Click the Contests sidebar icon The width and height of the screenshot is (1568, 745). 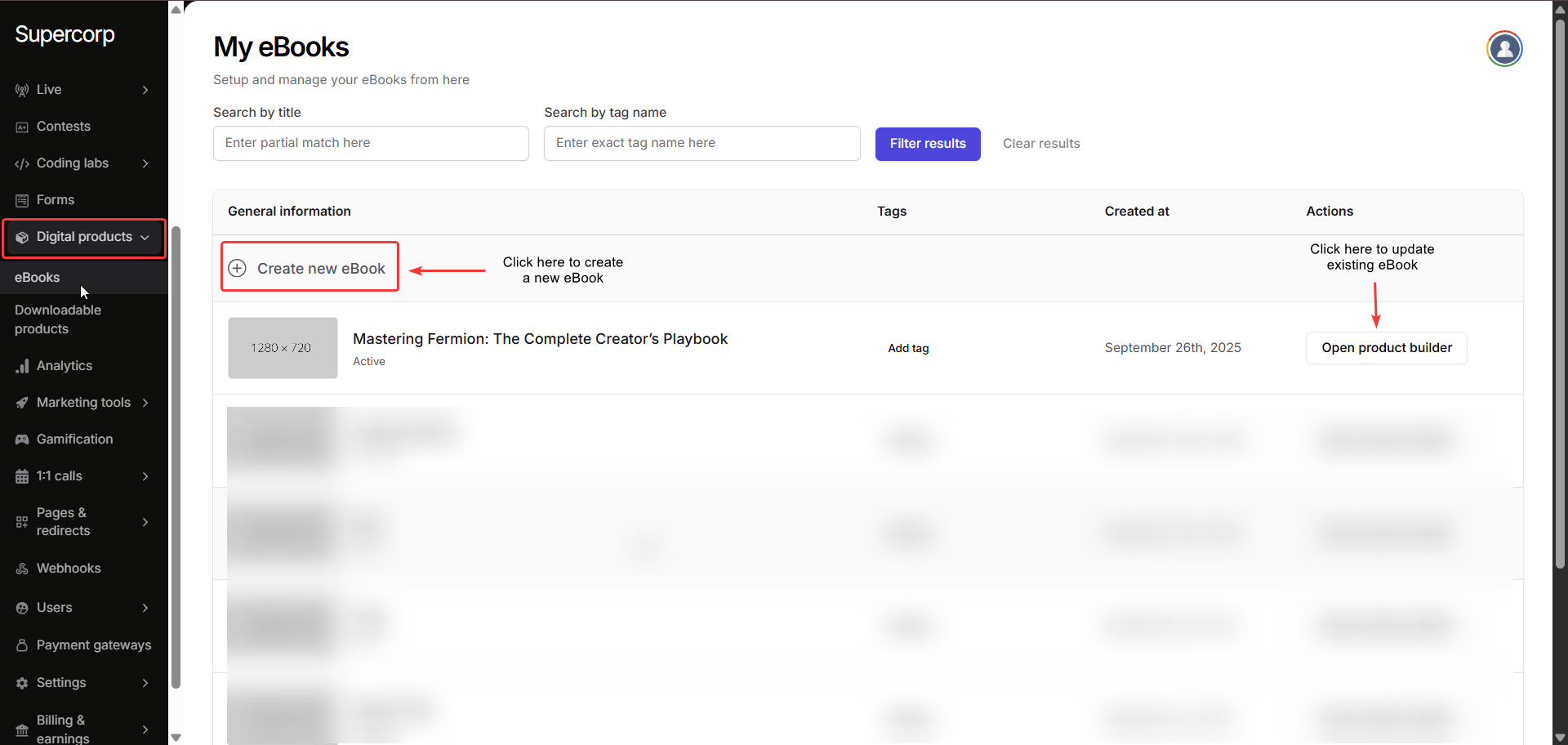tap(22, 127)
